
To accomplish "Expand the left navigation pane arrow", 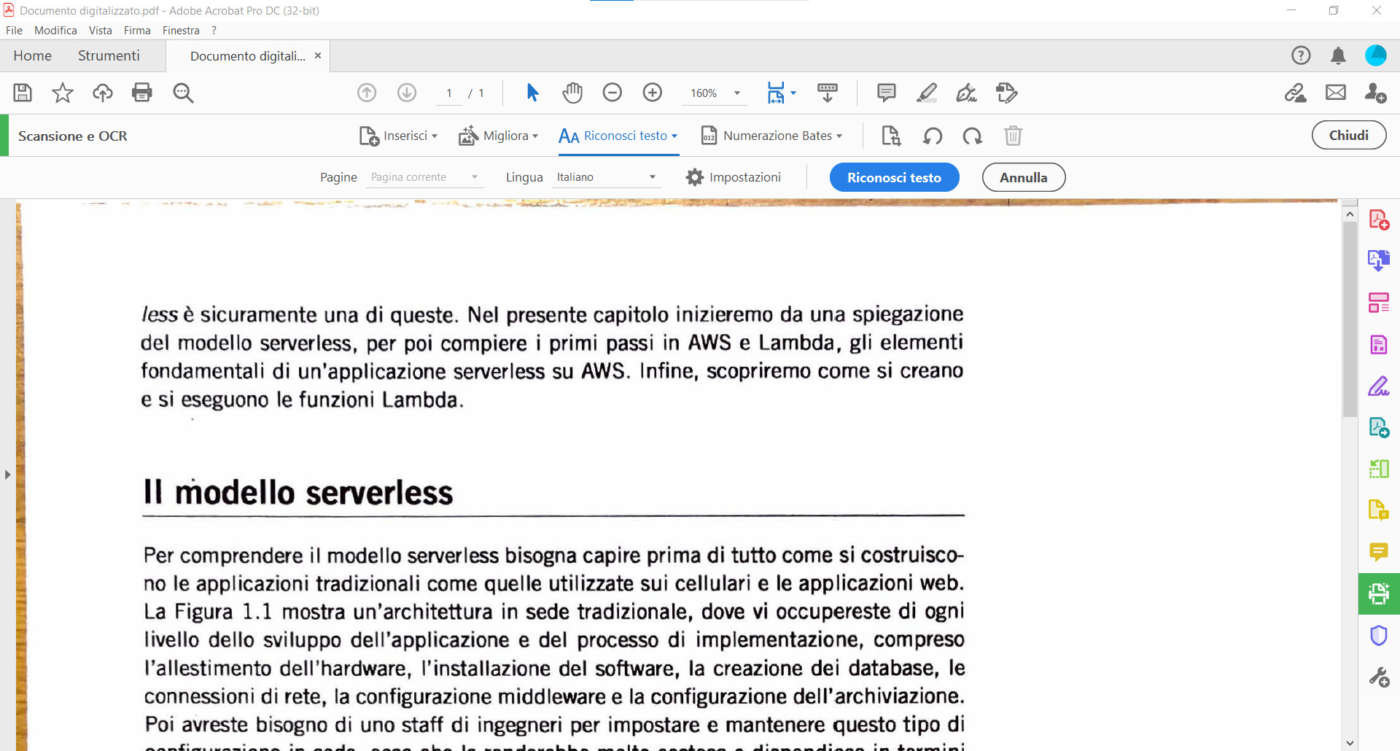I will 8,474.
